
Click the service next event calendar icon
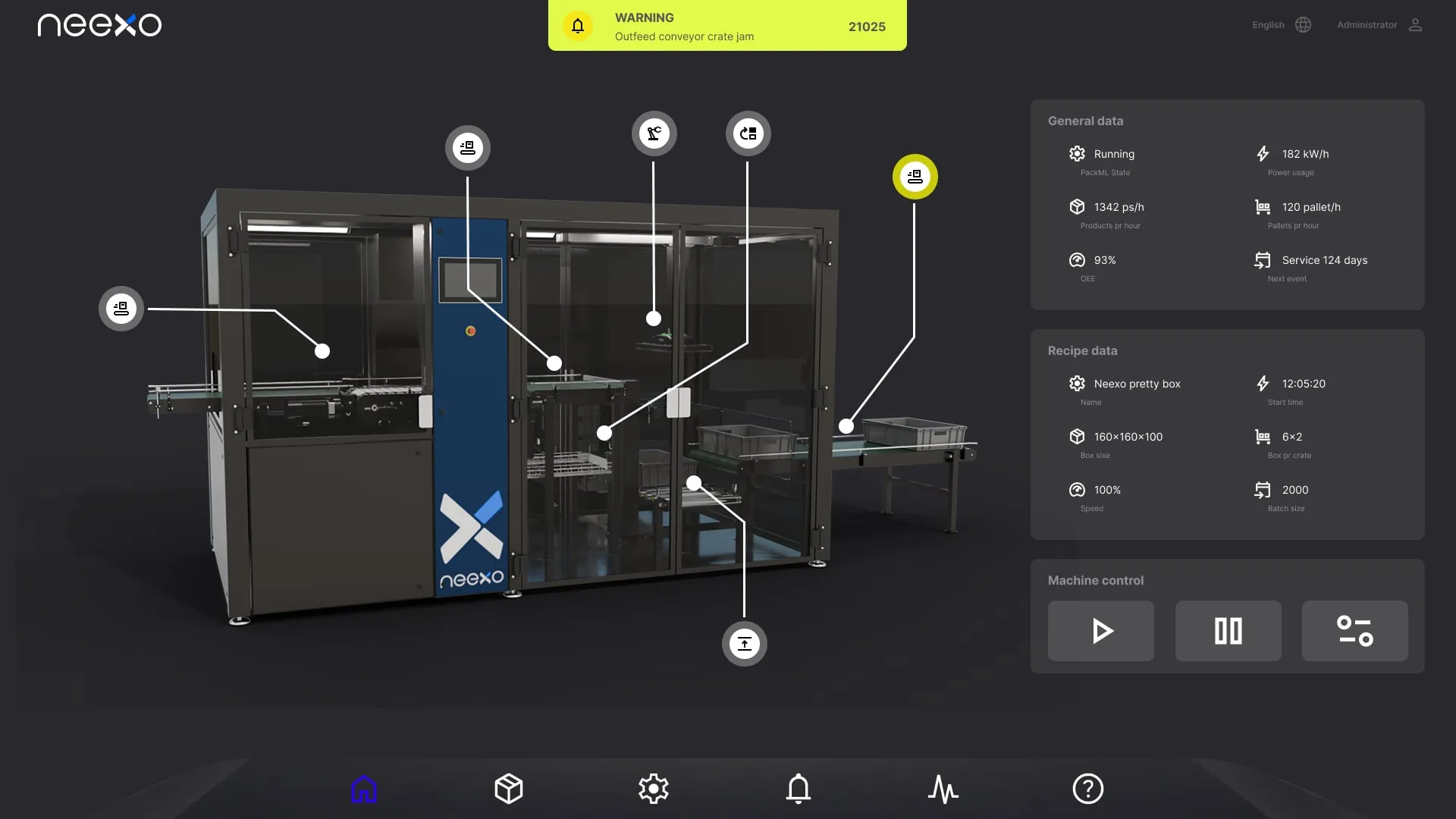(1263, 260)
